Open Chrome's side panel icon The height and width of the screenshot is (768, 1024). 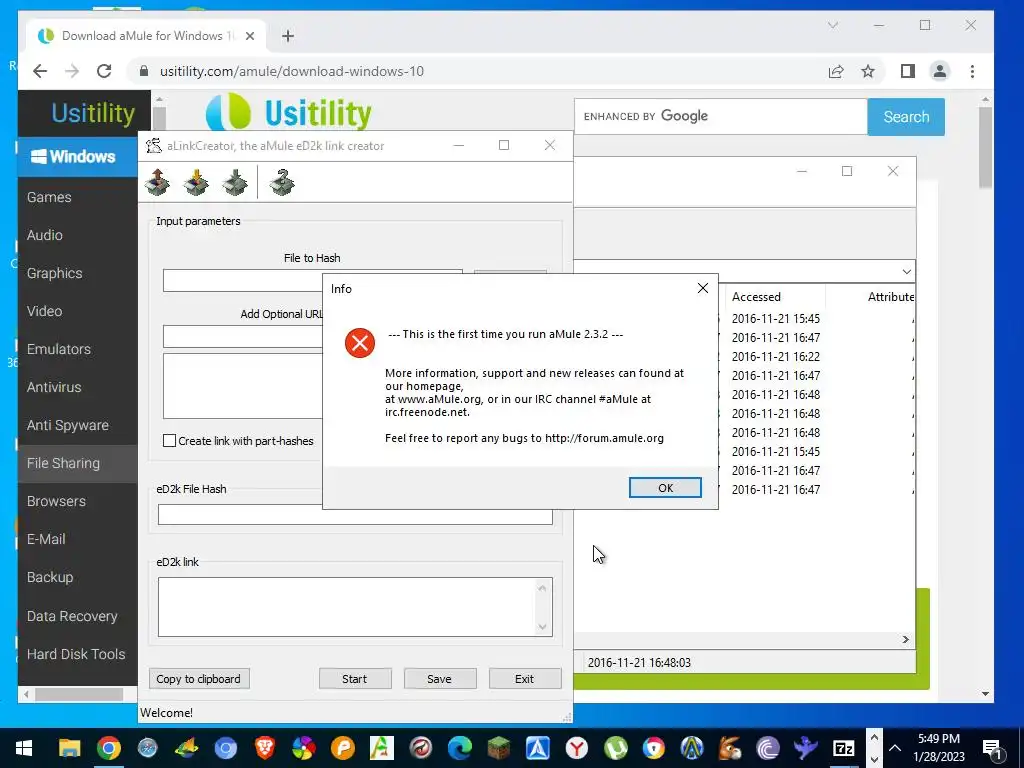(x=908, y=71)
